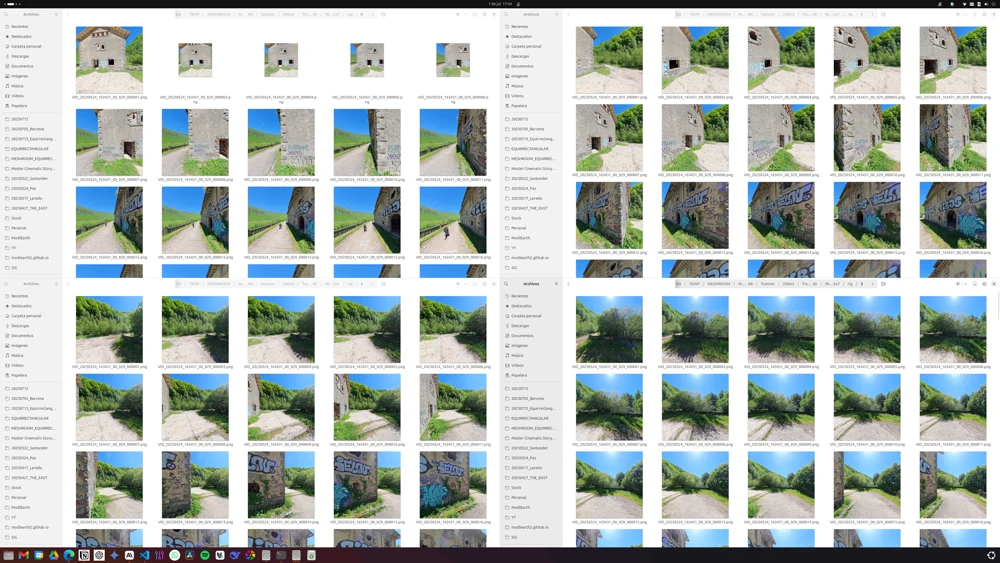Open the sidebar hamburger menu, top-left window

pos(56,14)
